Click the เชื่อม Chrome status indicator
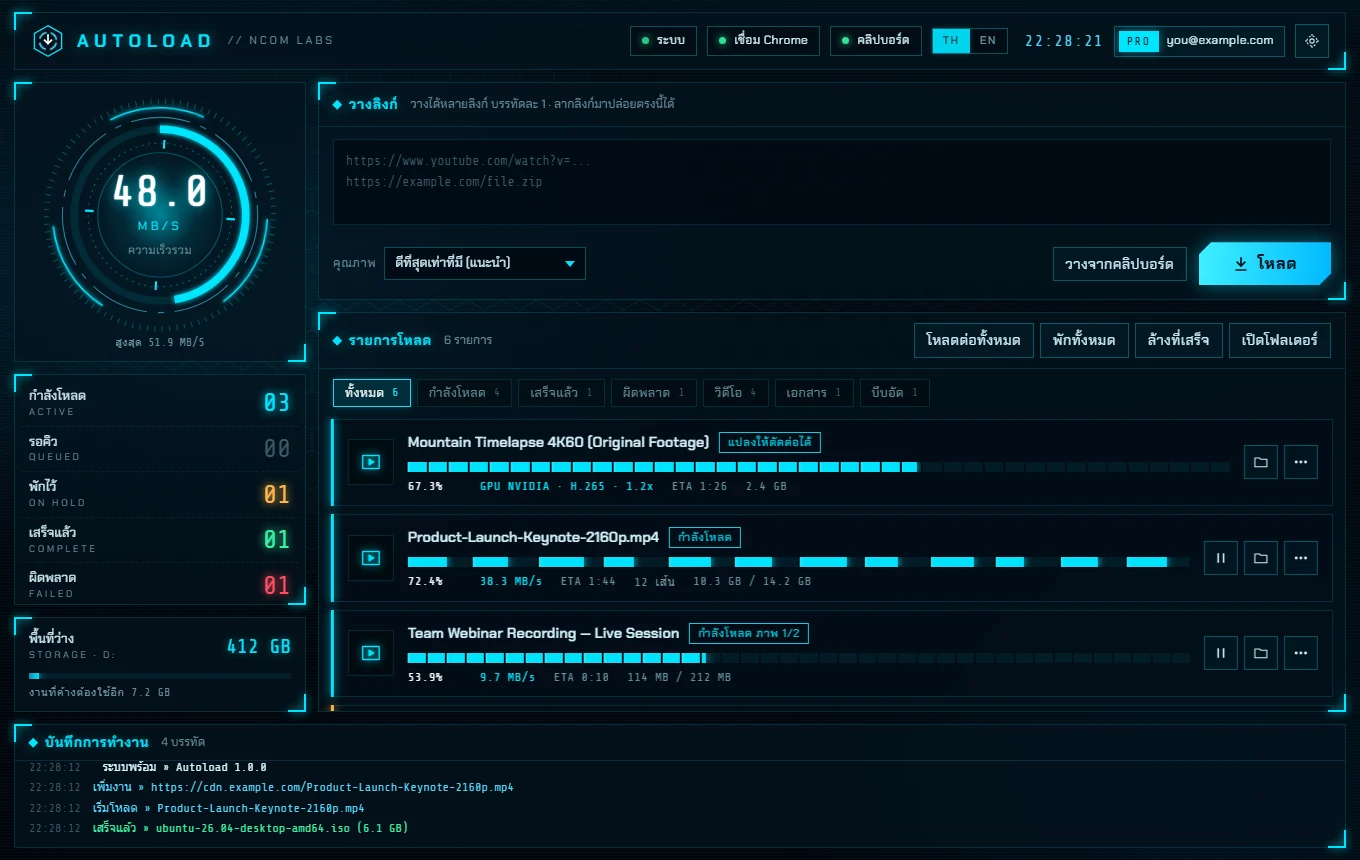This screenshot has width=1360, height=860. click(x=763, y=41)
